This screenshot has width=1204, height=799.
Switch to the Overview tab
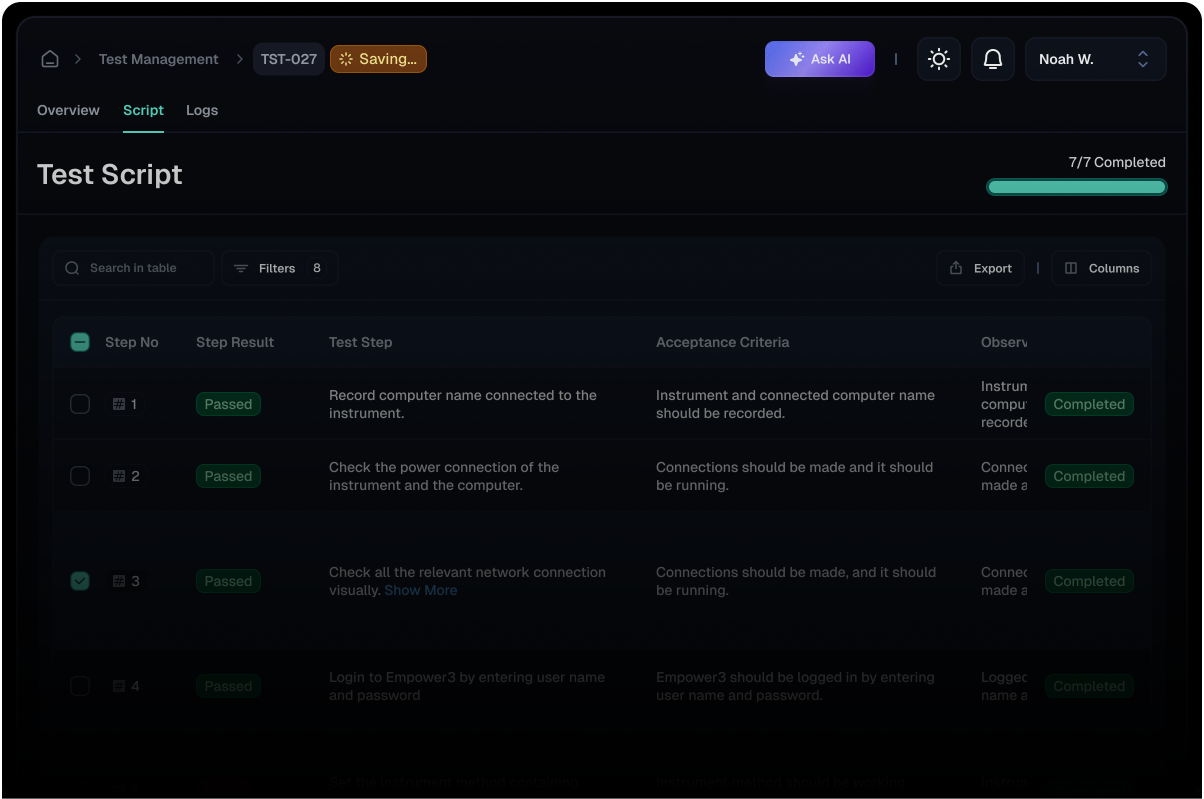[67, 110]
